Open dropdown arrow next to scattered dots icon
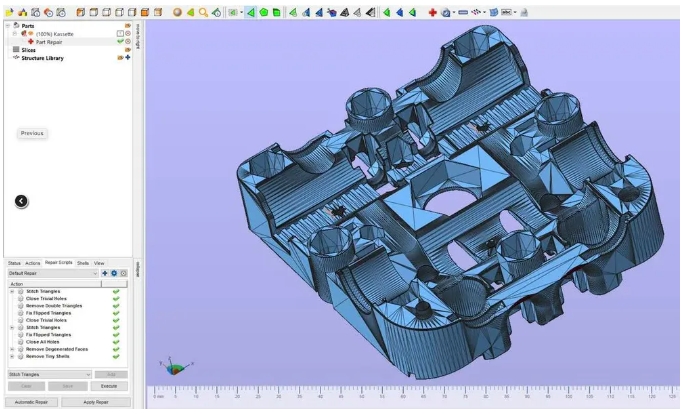This screenshot has height=414, width=683. click(x=484, y=12)
